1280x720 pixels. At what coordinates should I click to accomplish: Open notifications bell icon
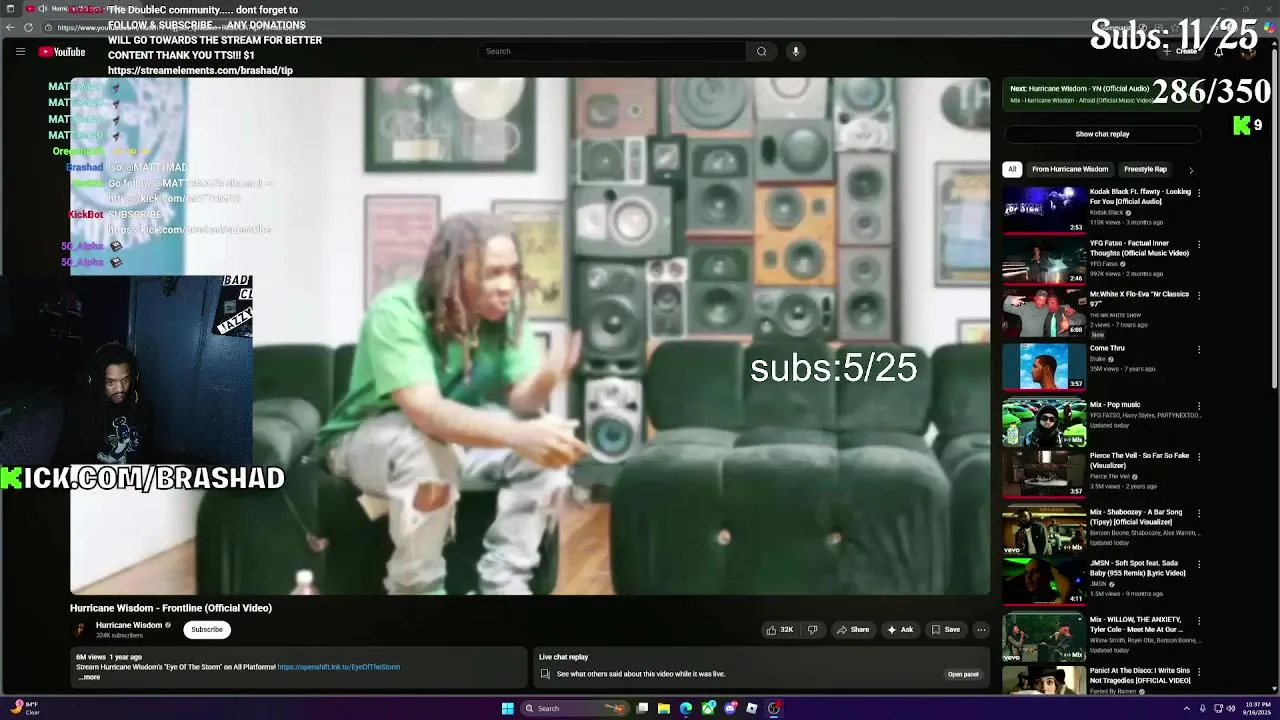(1218, 51)
